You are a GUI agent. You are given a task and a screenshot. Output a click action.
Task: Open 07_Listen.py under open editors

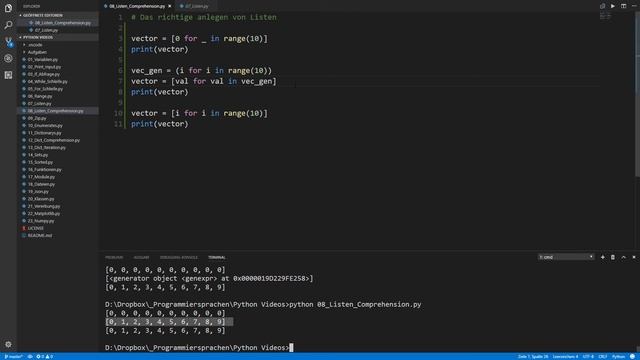(58, 30)
